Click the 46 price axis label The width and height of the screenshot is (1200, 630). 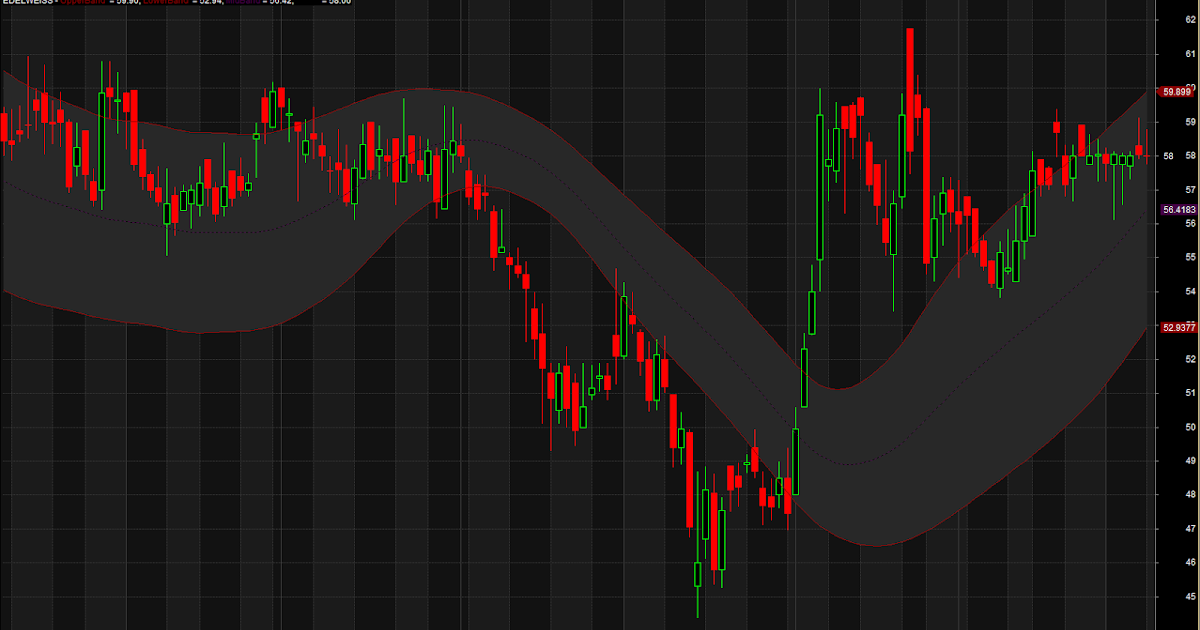pyautogui.click(x=1191, y=563)
